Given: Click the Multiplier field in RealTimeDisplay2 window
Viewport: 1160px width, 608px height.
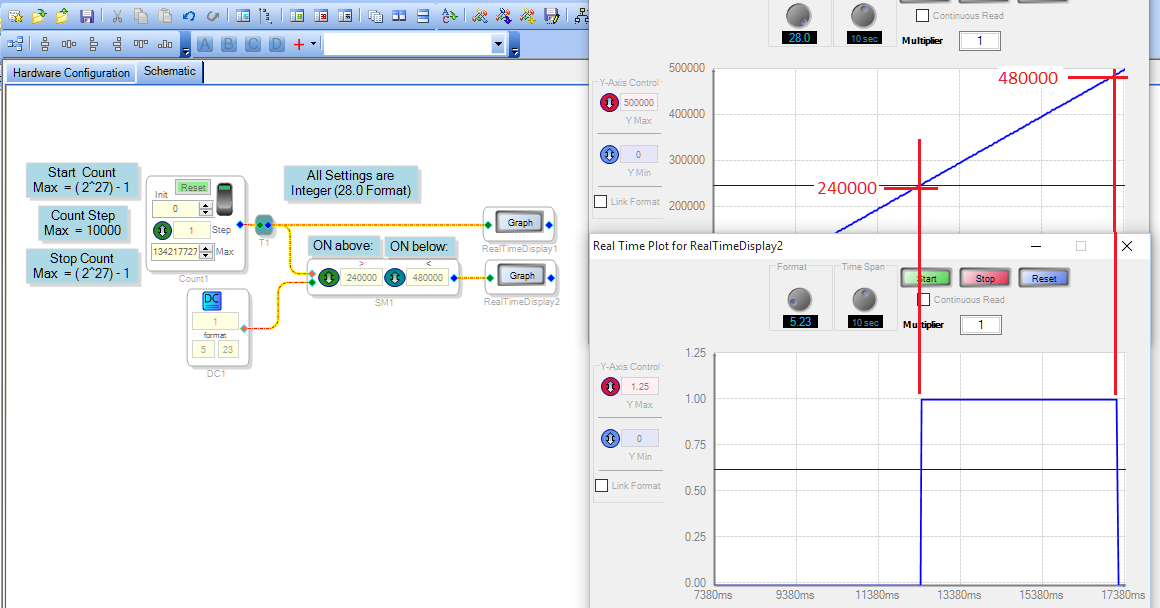Looking at the screenshot, I should (981, 325).
